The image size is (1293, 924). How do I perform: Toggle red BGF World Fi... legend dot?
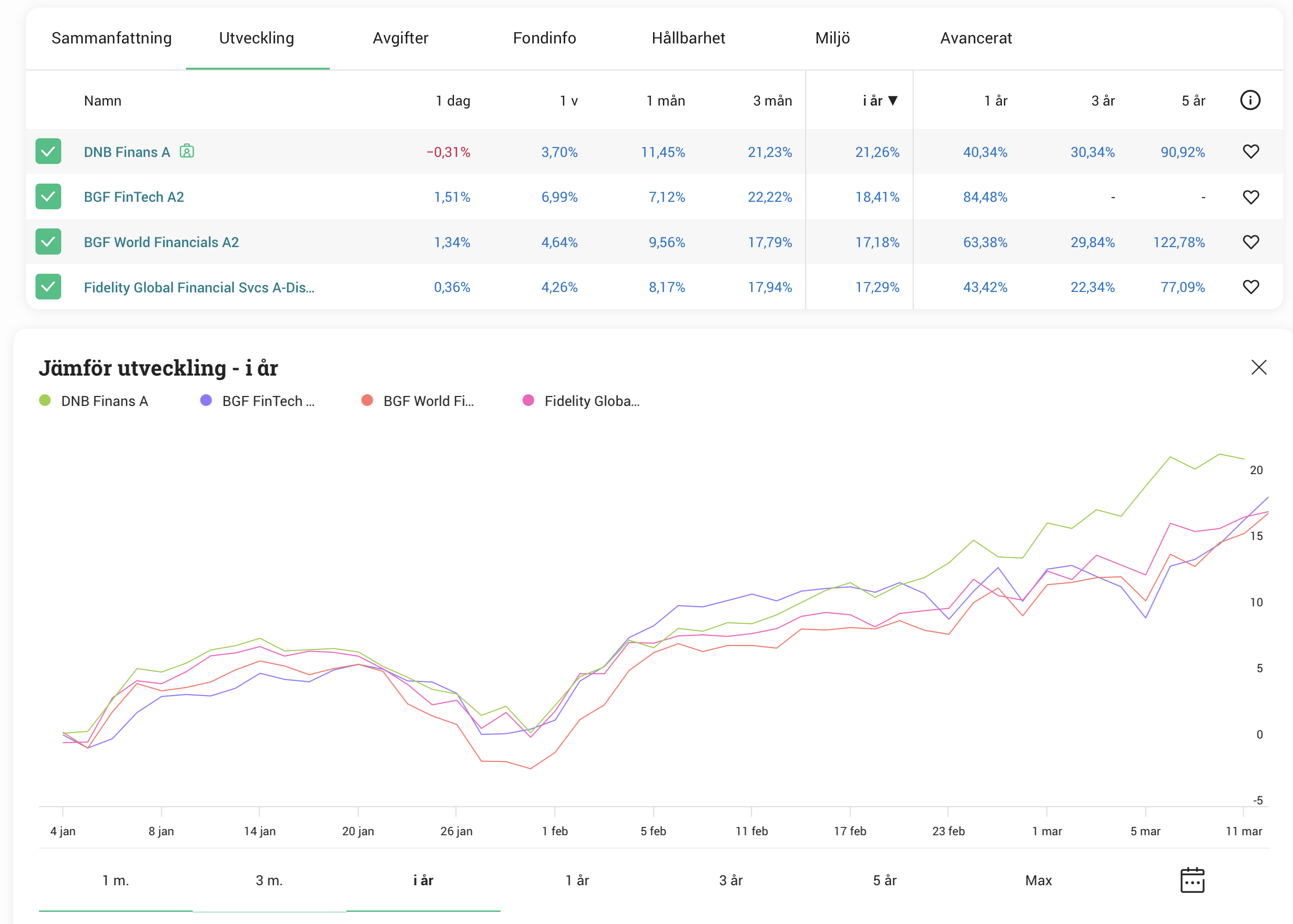pos(367,400)
